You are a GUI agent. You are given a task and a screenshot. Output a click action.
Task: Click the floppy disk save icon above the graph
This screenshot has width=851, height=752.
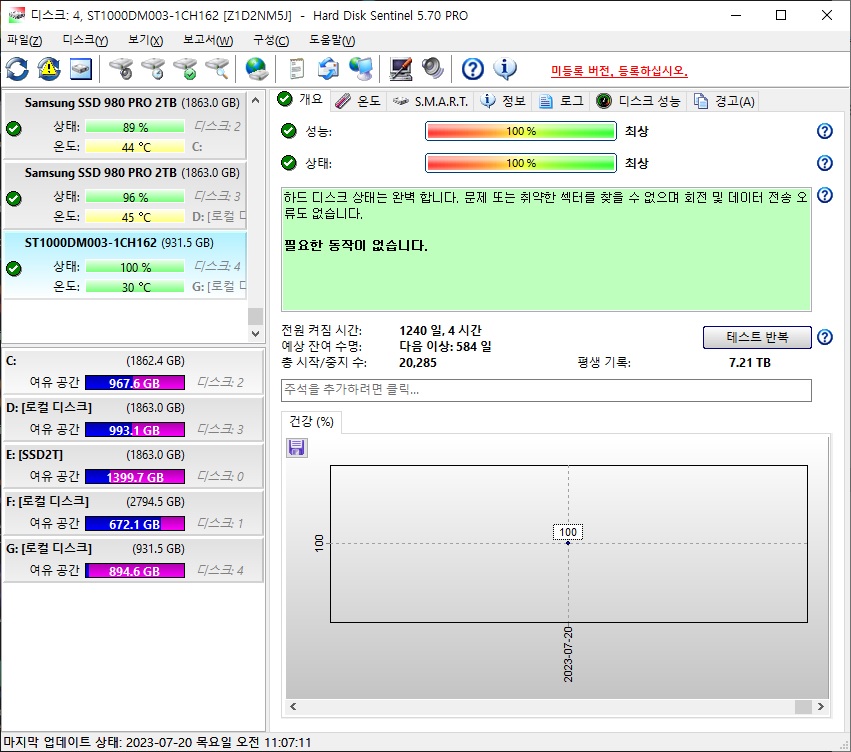click(x=296, y=448)
